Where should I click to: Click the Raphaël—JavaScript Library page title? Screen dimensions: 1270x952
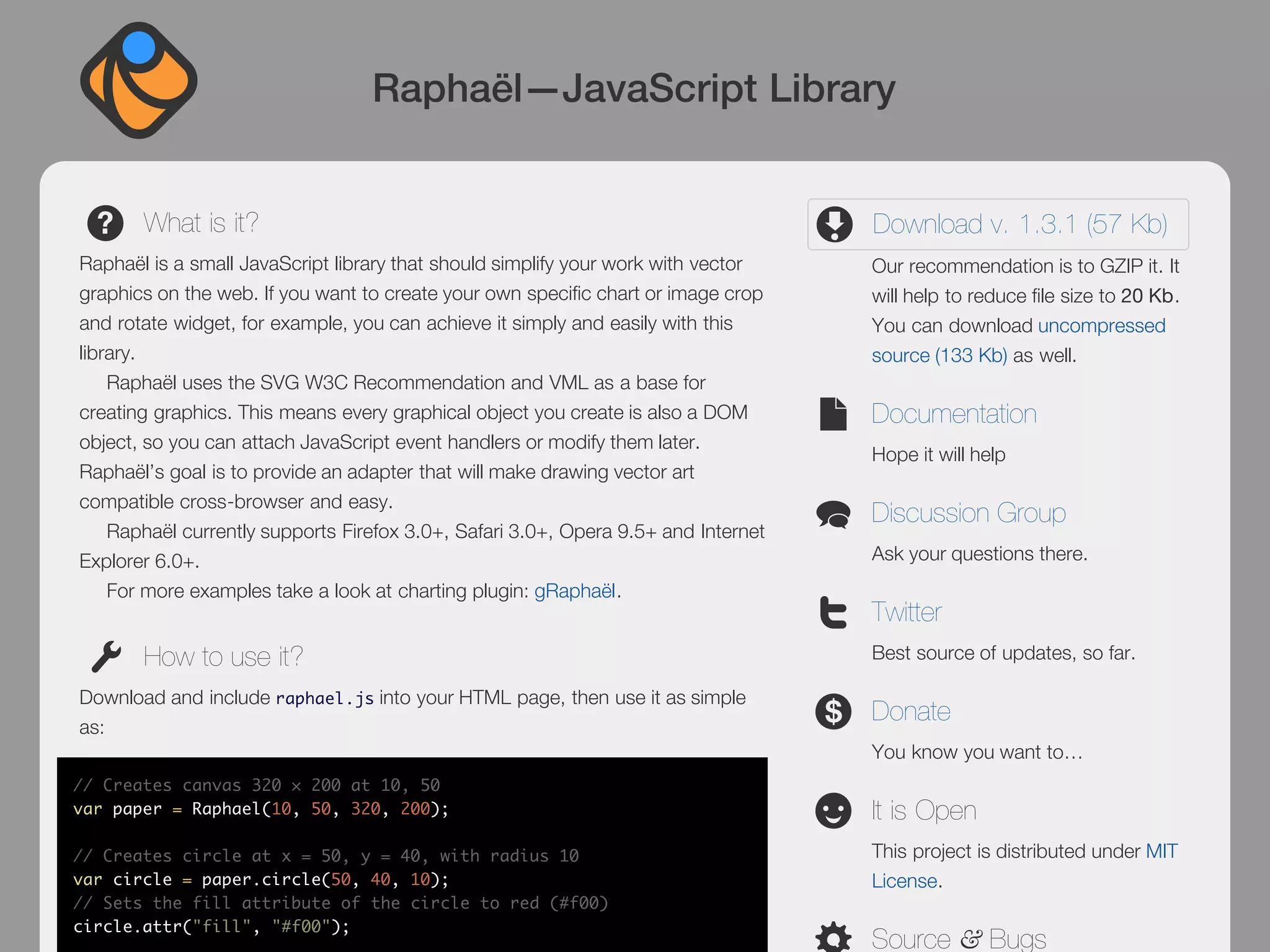click(x=634, y=88)
